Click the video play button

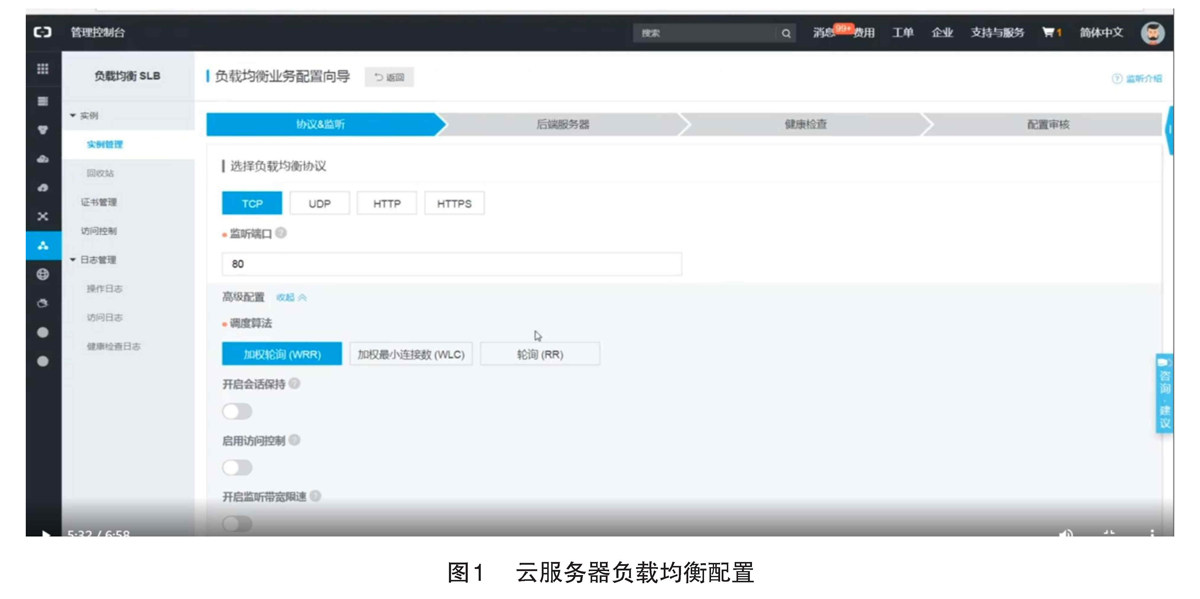[x=45, y=533]
